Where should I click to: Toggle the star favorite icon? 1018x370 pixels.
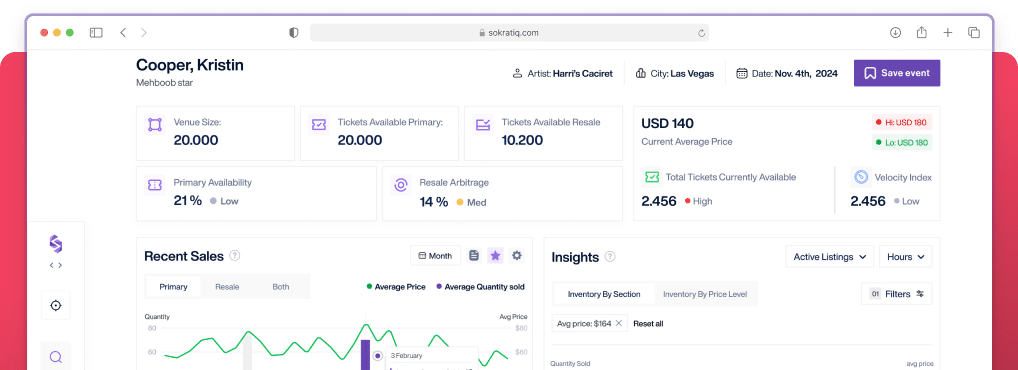[495, 256]
